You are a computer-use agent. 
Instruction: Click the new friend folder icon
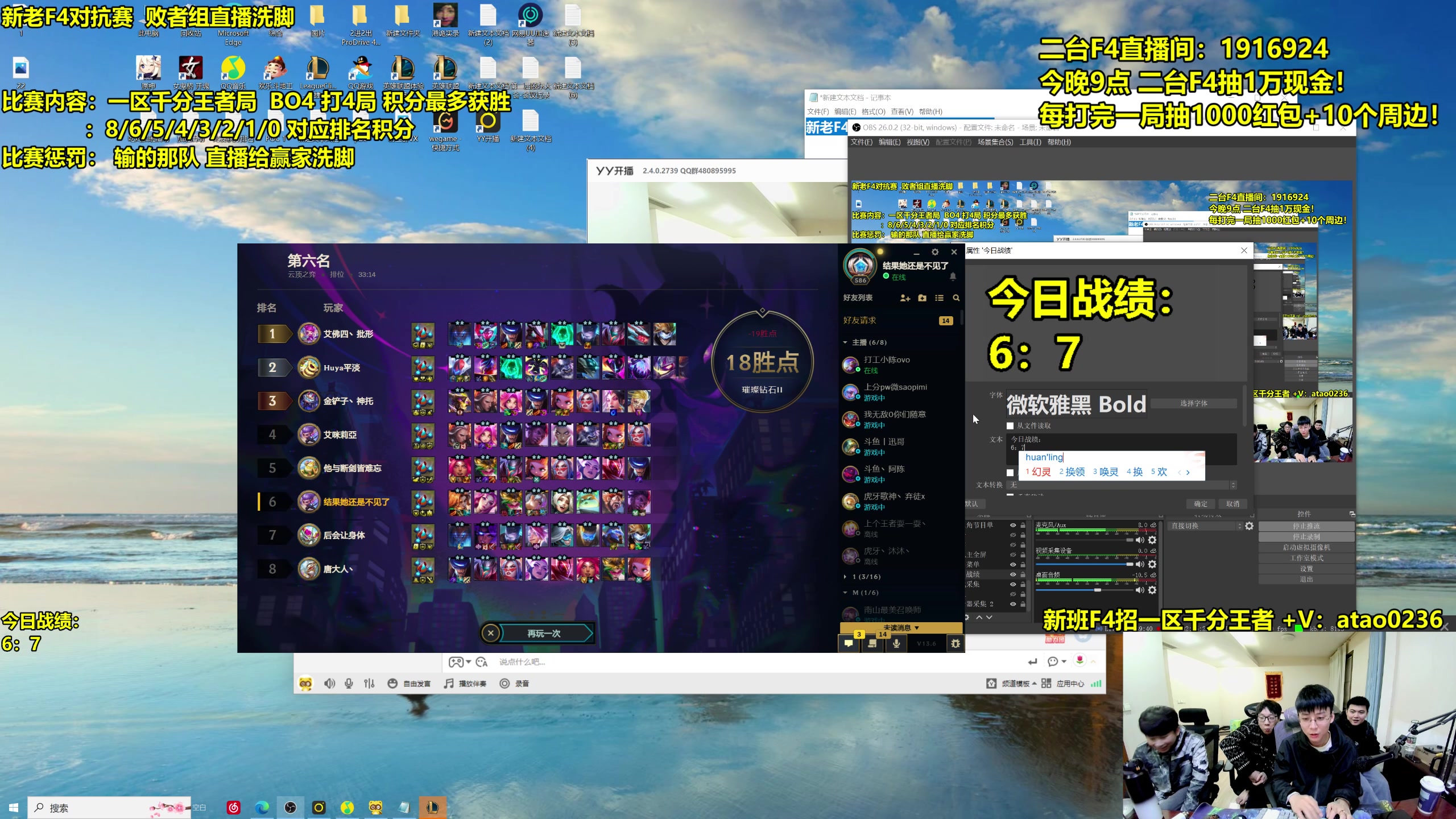point(922,298)
